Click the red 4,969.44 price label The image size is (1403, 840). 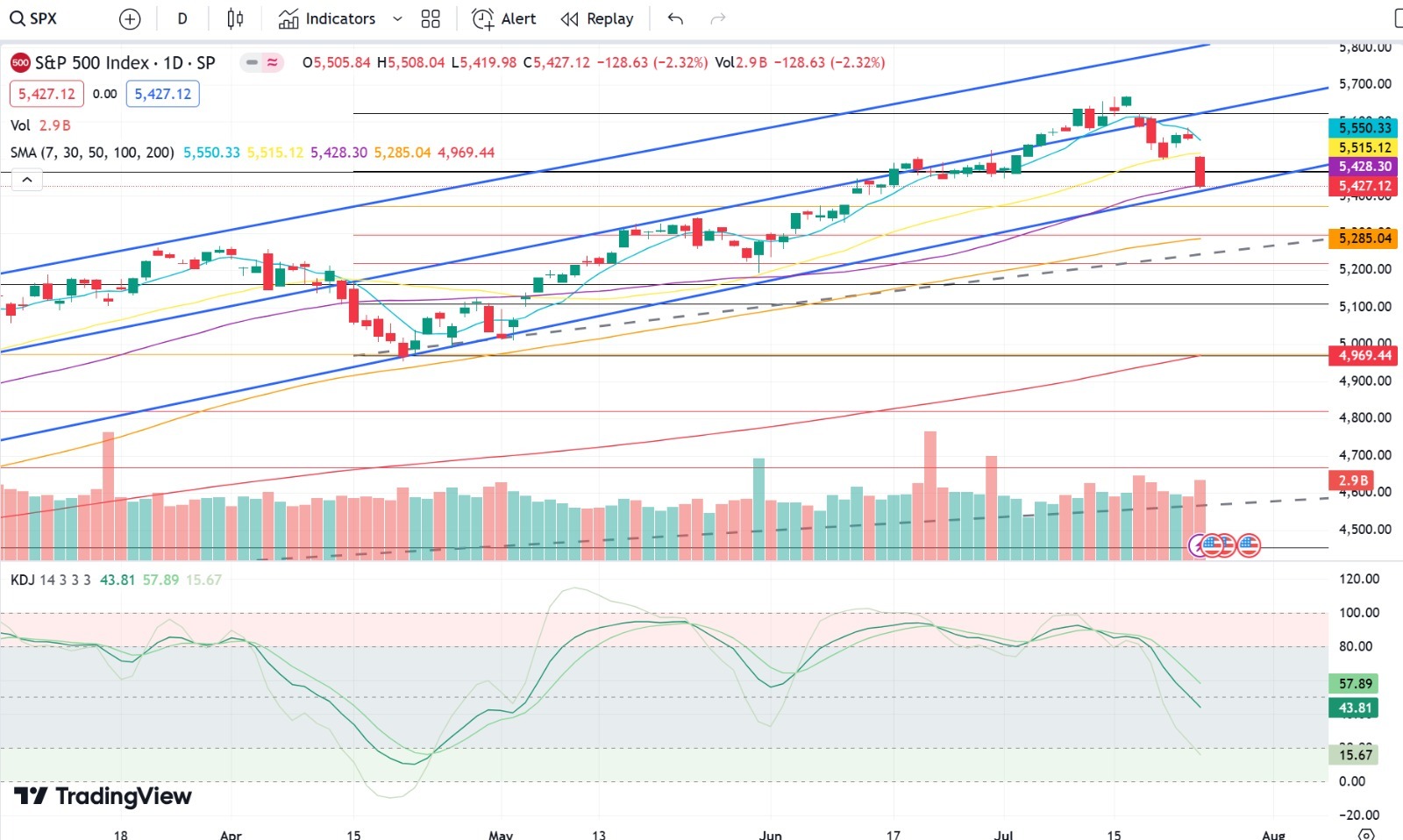1364,355
